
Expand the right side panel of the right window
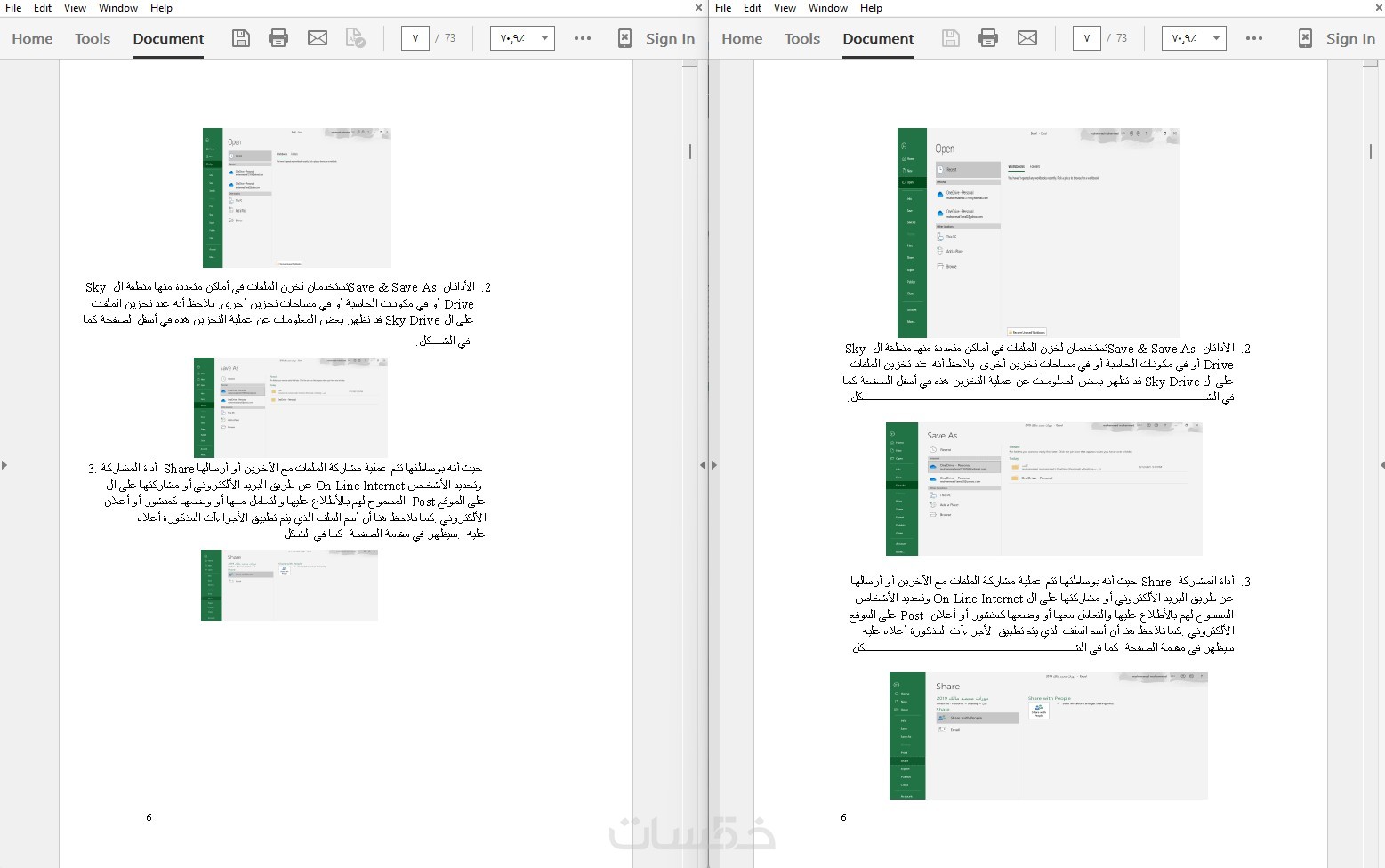pos(1381,464)
